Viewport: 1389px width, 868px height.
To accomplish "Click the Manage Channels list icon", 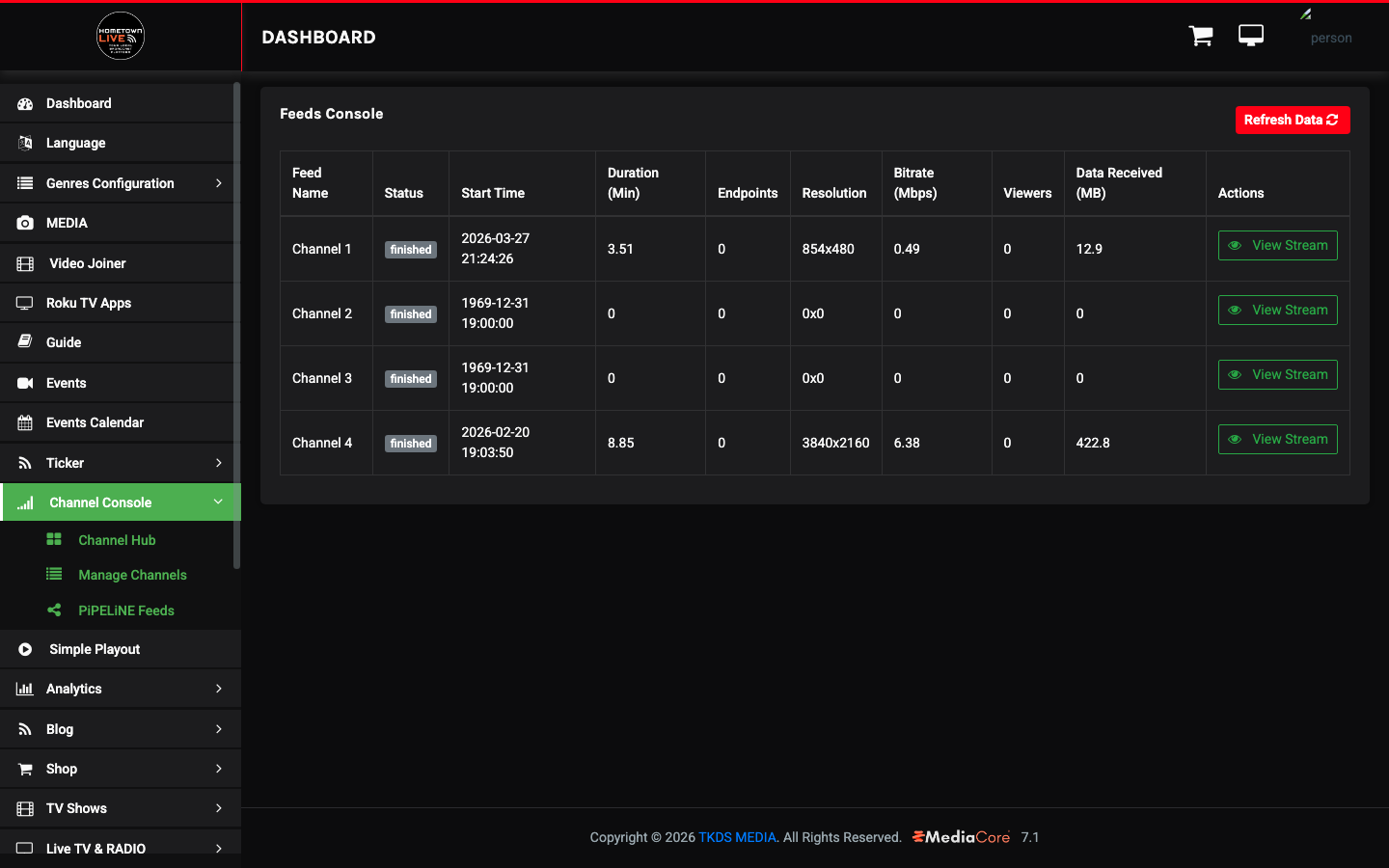I will (x=54, y=574).
